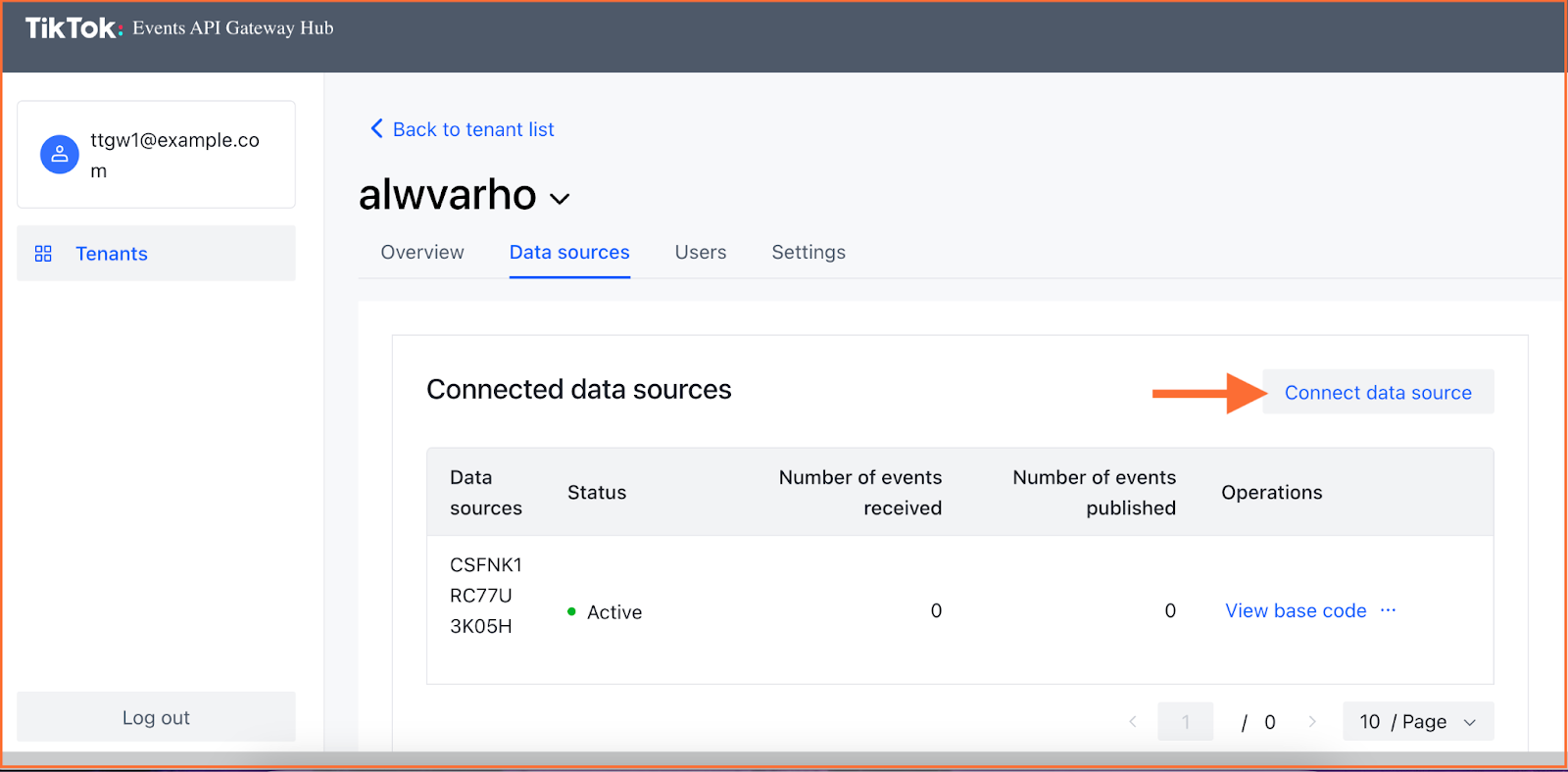Click the events received value 0

tap(936, 610)
